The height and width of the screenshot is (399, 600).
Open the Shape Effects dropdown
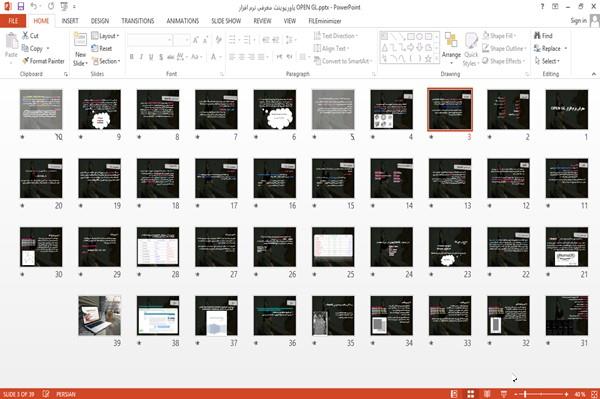coord(504,61)
